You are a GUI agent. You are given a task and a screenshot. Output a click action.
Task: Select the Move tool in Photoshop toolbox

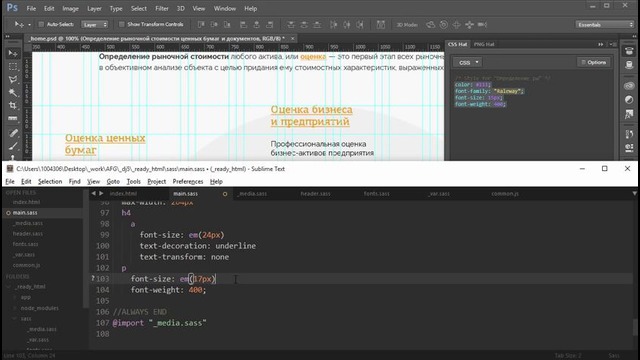click(13, 53)
